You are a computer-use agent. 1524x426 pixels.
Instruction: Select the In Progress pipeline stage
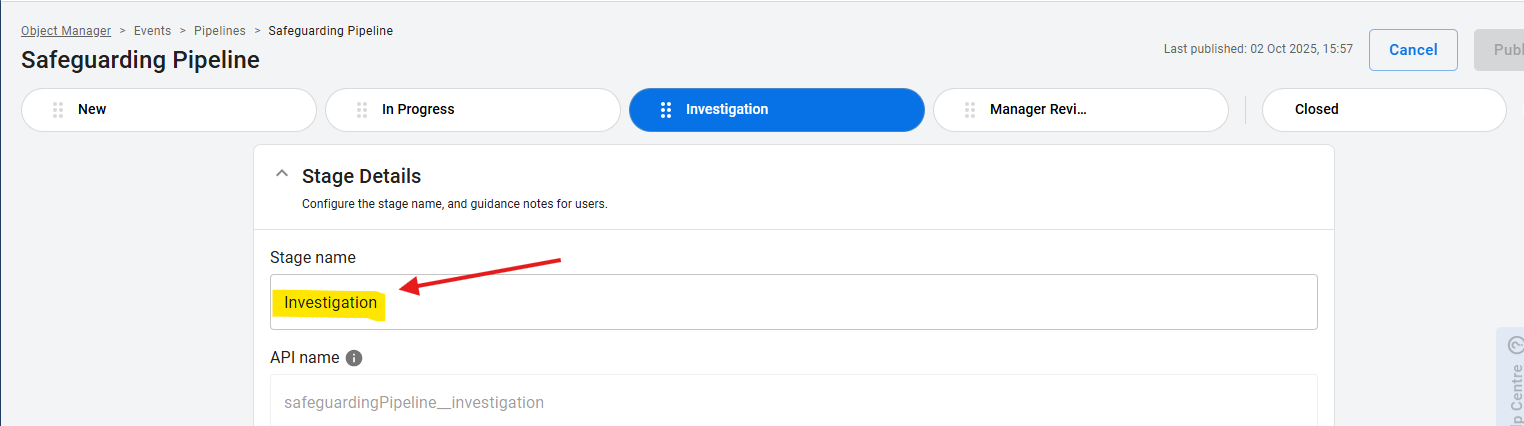[480, 110]
